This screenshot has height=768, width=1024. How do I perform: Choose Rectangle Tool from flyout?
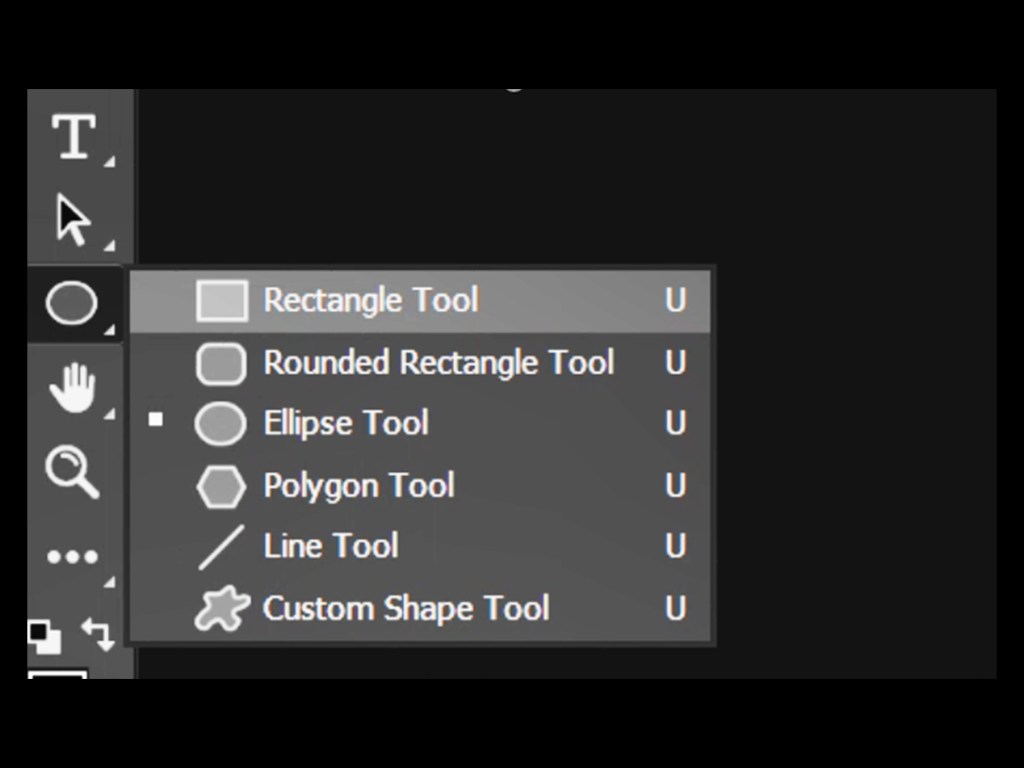pos(371,300)
